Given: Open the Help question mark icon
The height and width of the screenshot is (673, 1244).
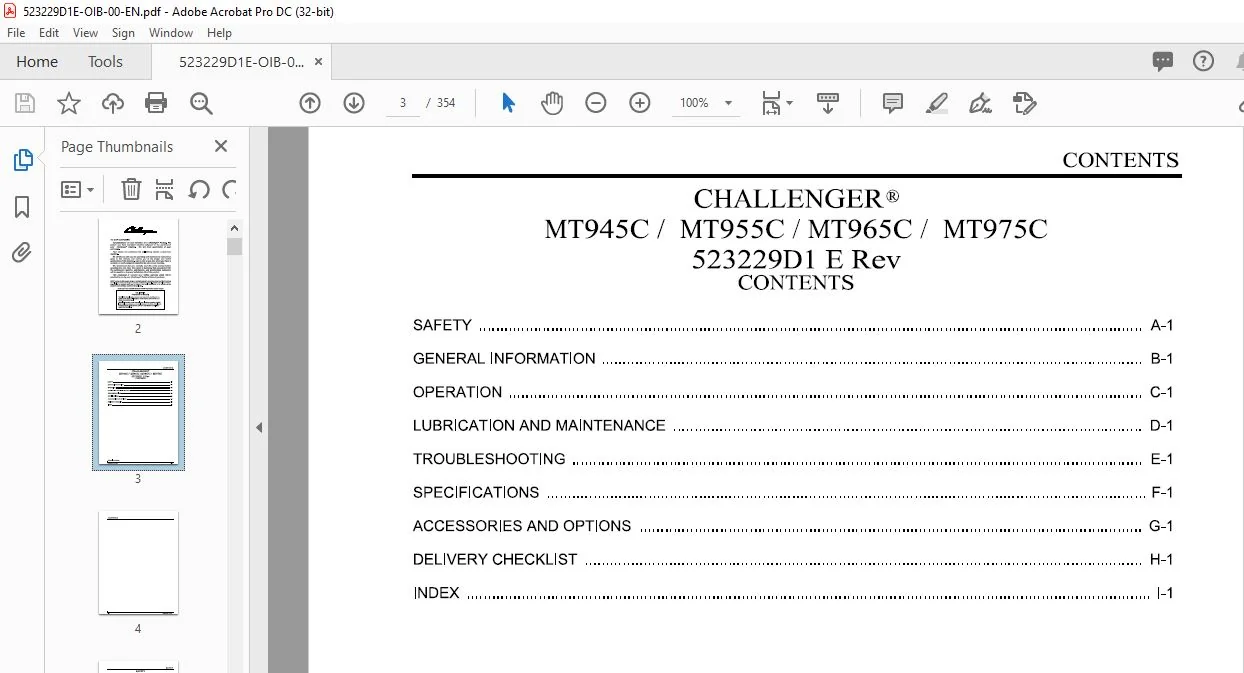Looking at the screenshot, I should 1204,61.
